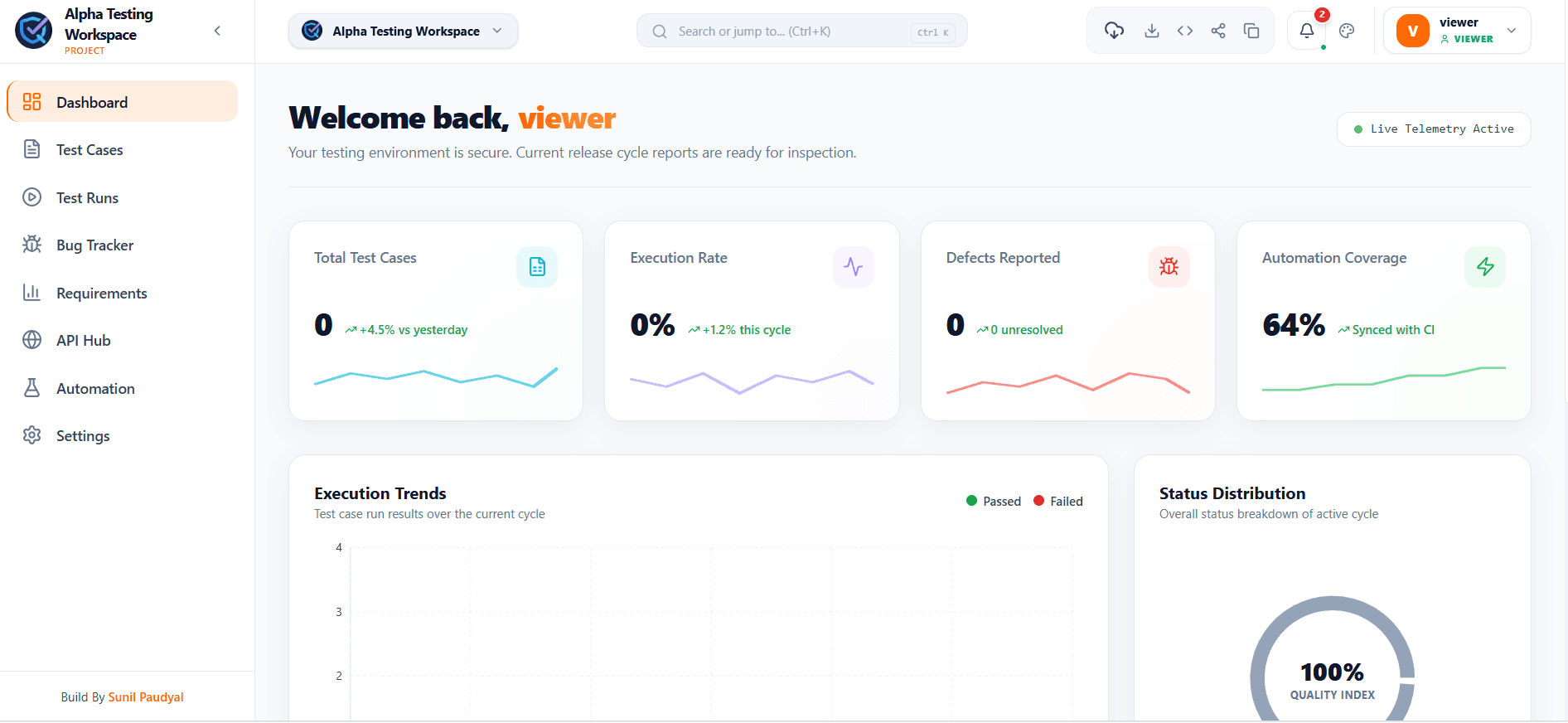Click the Status Distribution heading

[x=1232, y=493]
